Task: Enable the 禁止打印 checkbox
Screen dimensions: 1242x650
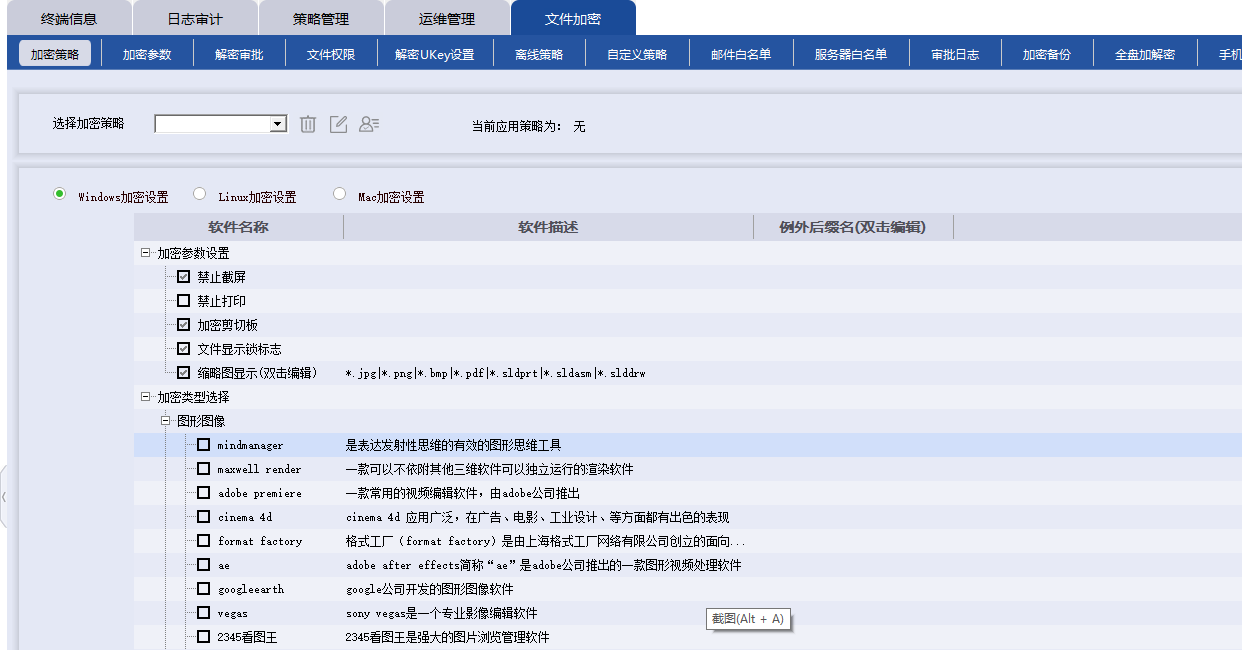Action: (x=183, y=301)
